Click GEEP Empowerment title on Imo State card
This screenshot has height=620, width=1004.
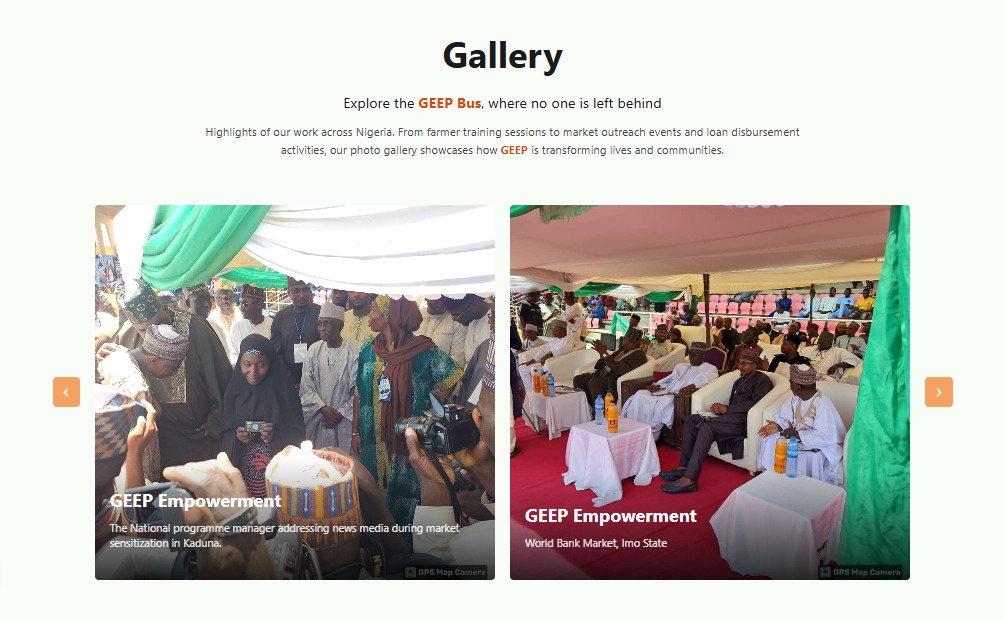[611, 516]
